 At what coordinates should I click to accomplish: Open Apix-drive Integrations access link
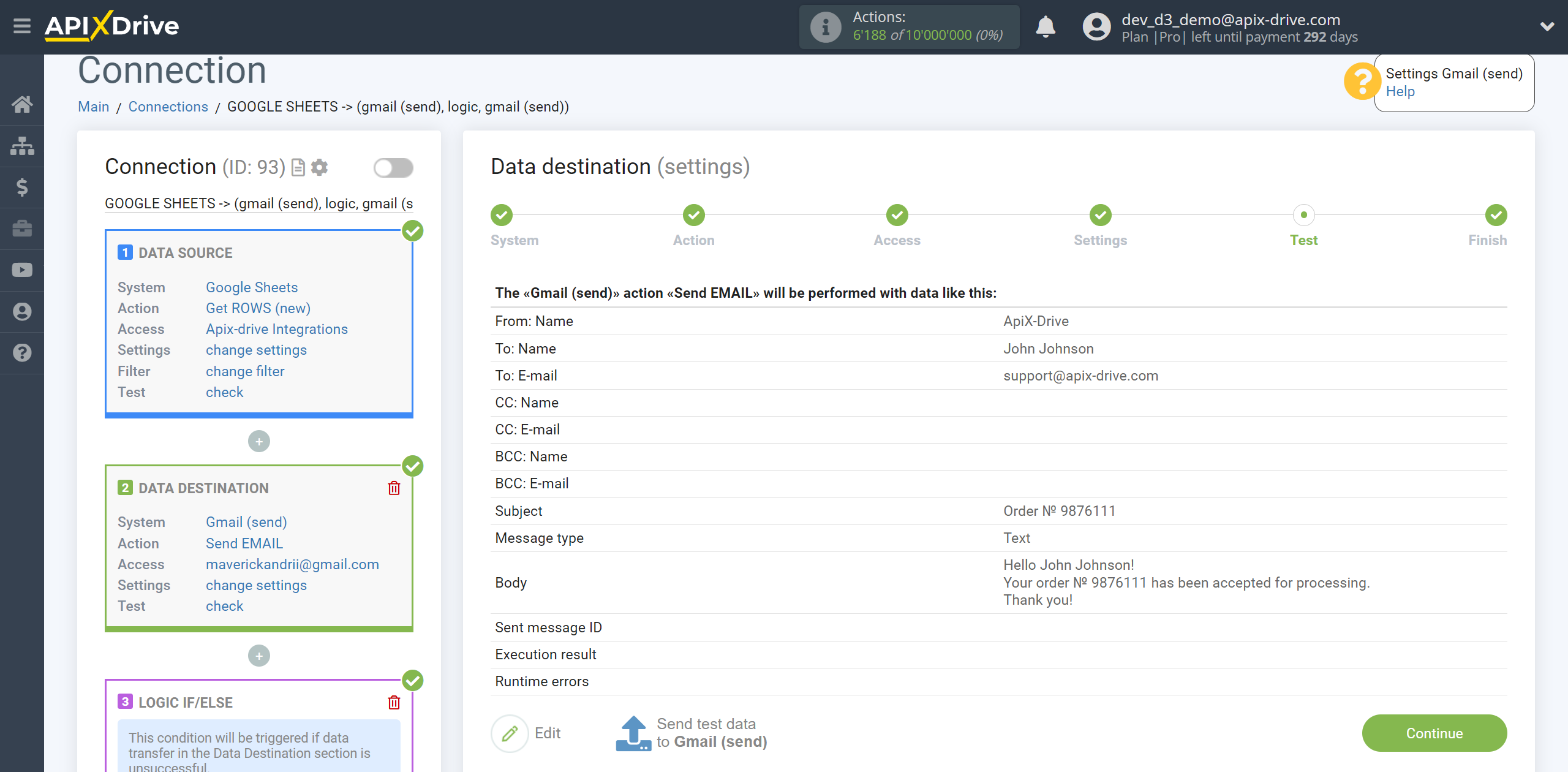click(x=276, y=329)
